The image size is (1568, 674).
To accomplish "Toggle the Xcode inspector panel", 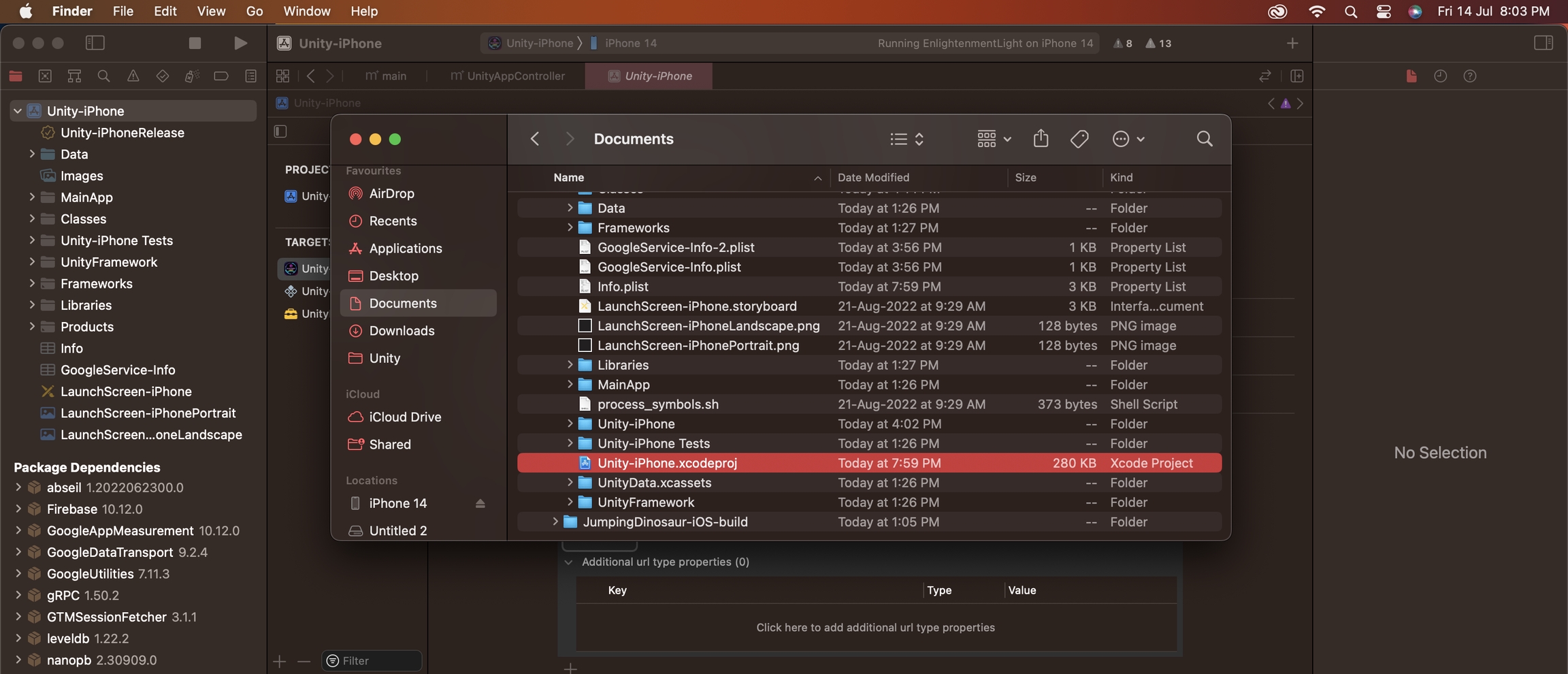I will point(1543,43).
